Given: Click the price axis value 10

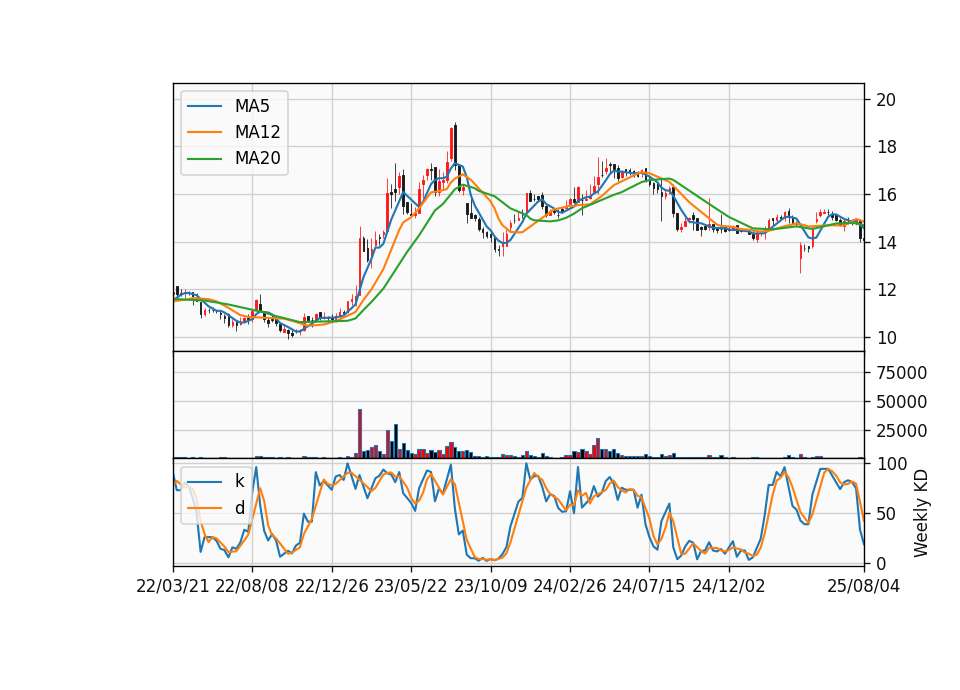Looking at the screenshot, I should coord(886,337).
